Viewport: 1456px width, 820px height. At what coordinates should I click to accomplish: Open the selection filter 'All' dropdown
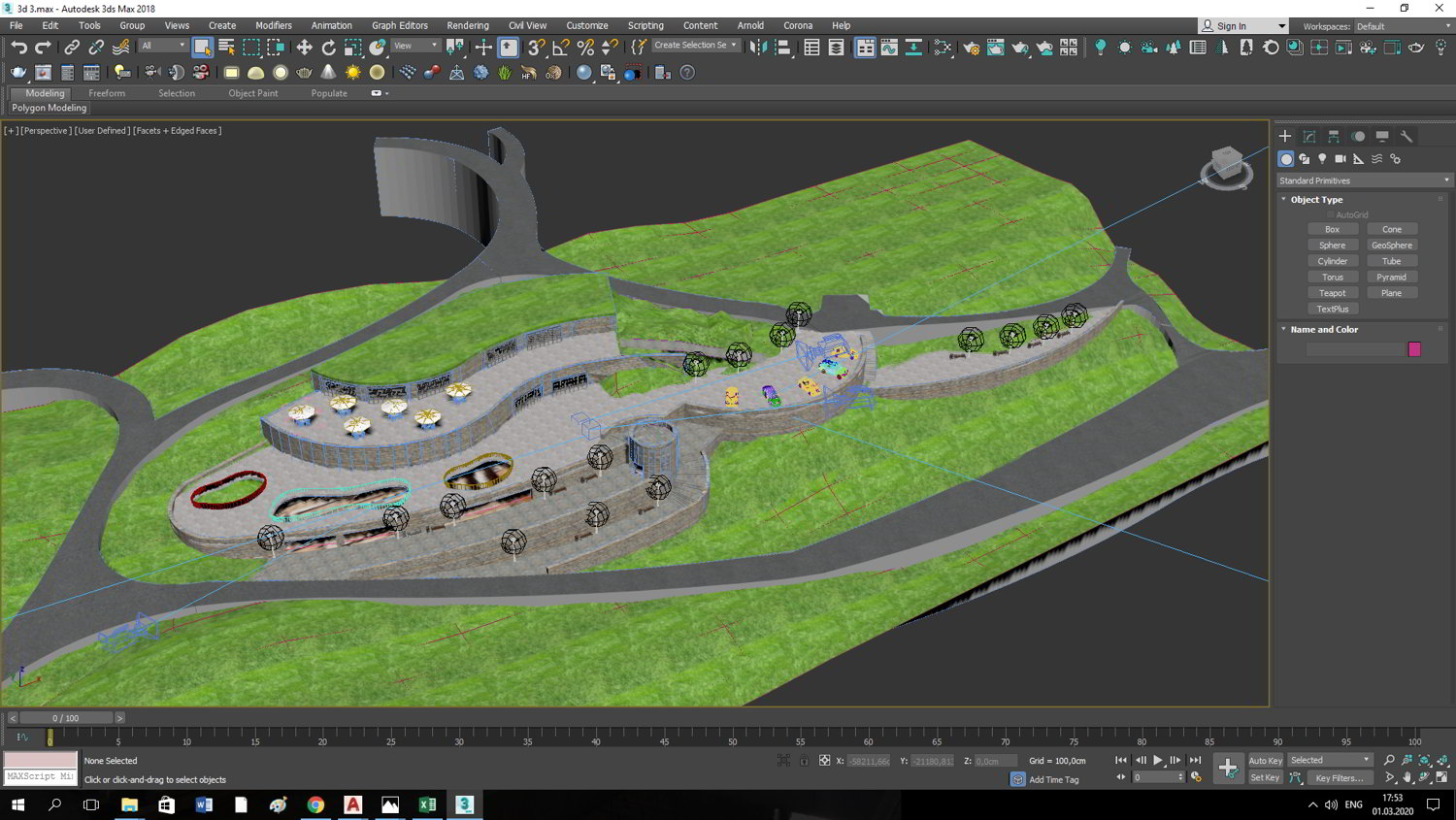coord(162,46)
